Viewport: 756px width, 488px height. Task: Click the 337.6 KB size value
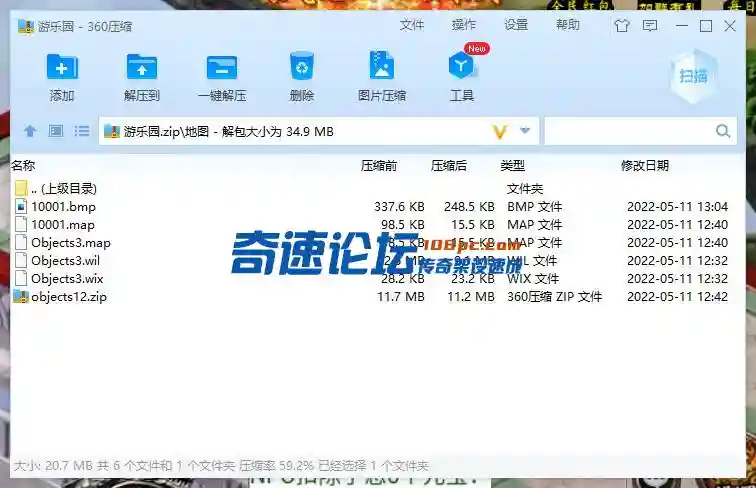[x=399, y=206]
